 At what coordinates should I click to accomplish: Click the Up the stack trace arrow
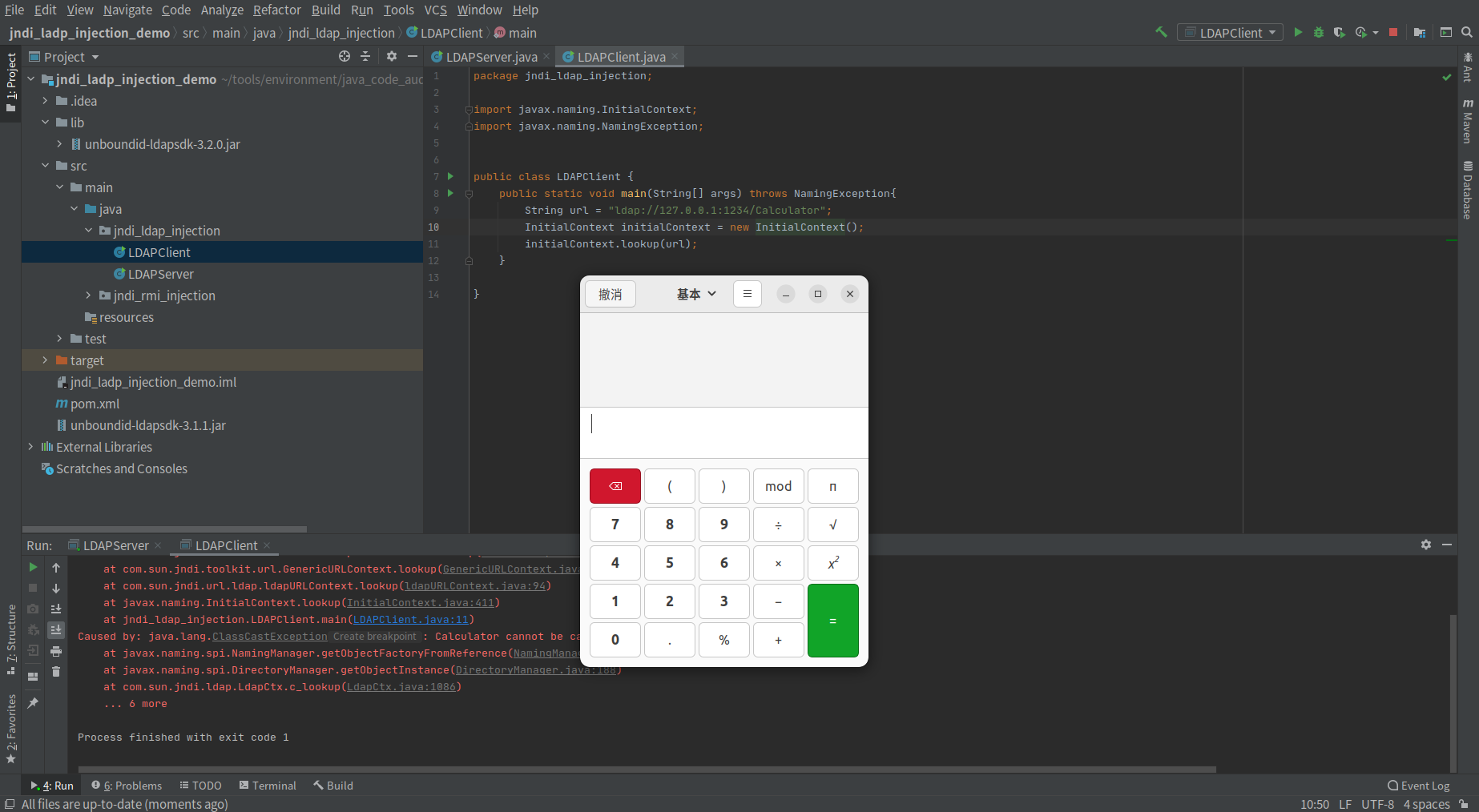pos(56,567)
